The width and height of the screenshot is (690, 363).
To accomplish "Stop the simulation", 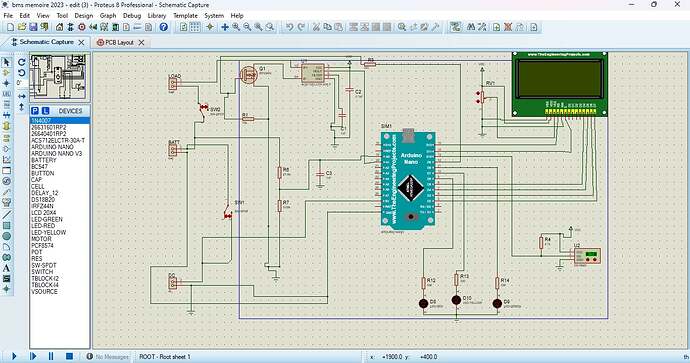I will point(69,356).
